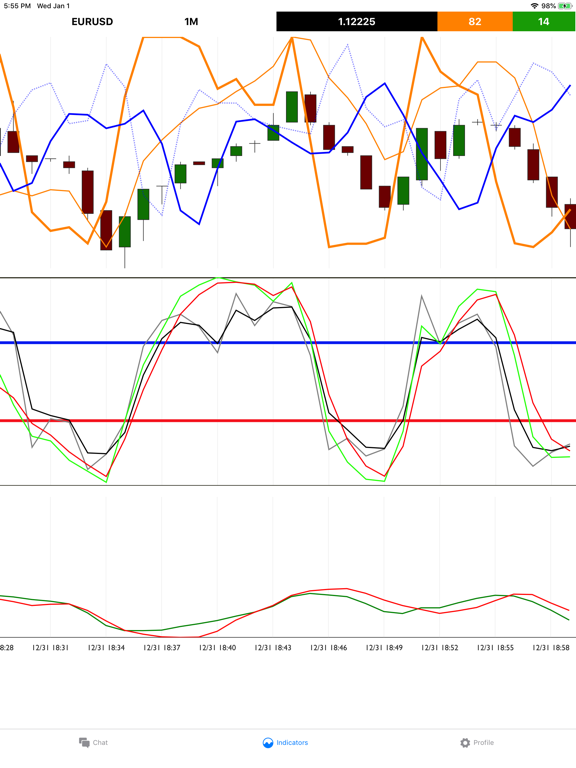Tap the 98% battery percentage

549,6
